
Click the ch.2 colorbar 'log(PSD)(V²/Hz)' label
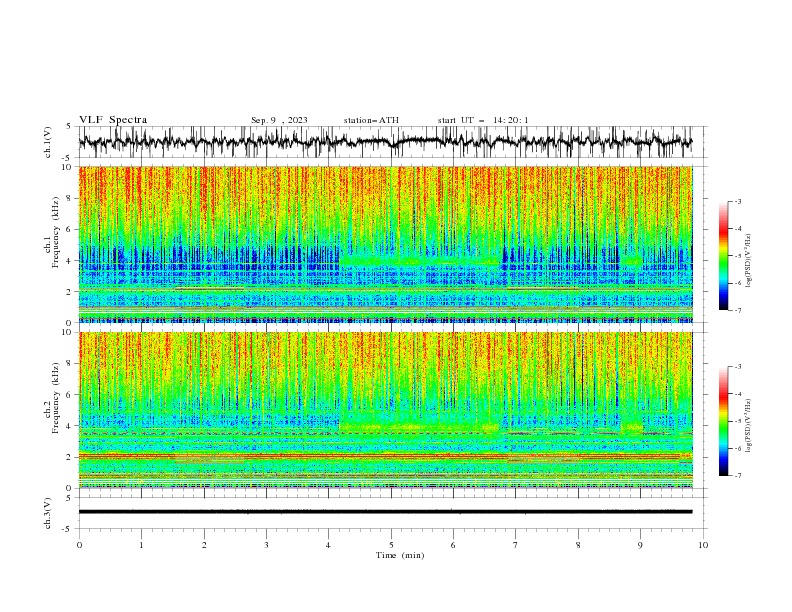pyautogui.click(x=748, y=426)
